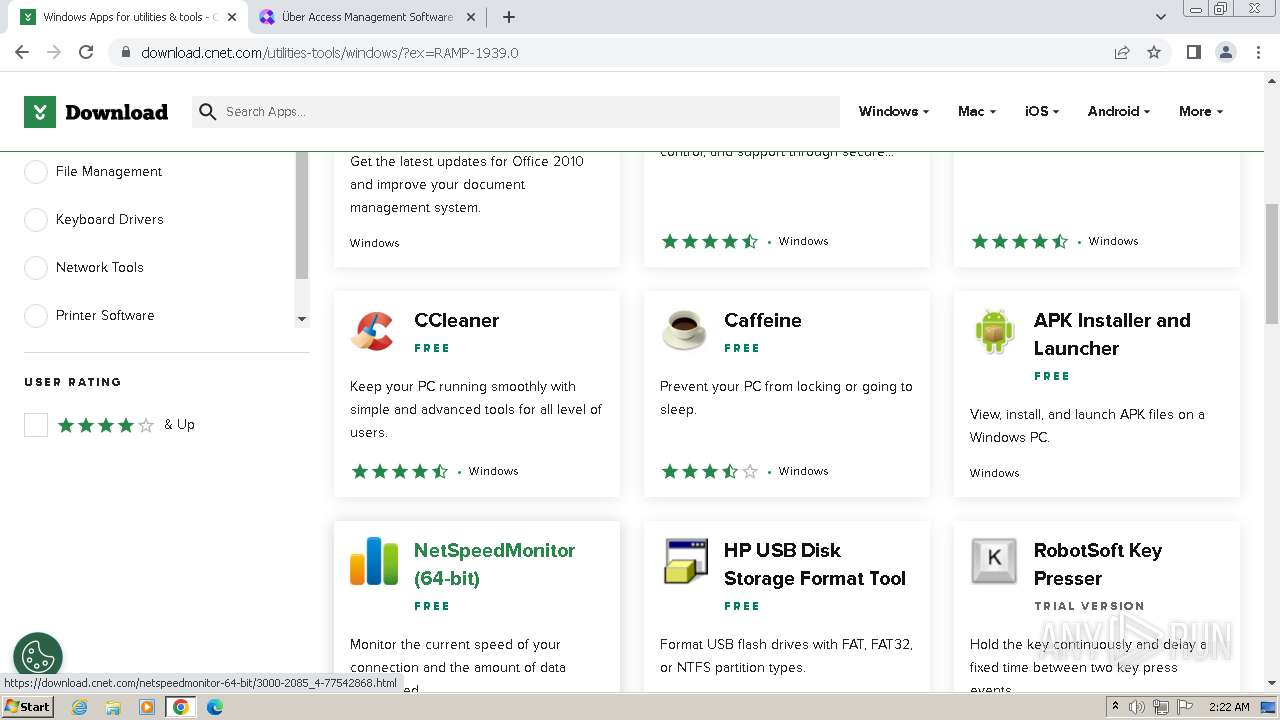Click 'Keep your PC running smoothly' description
This screenshot has height=720, width=1280.
tap(476, 409)
